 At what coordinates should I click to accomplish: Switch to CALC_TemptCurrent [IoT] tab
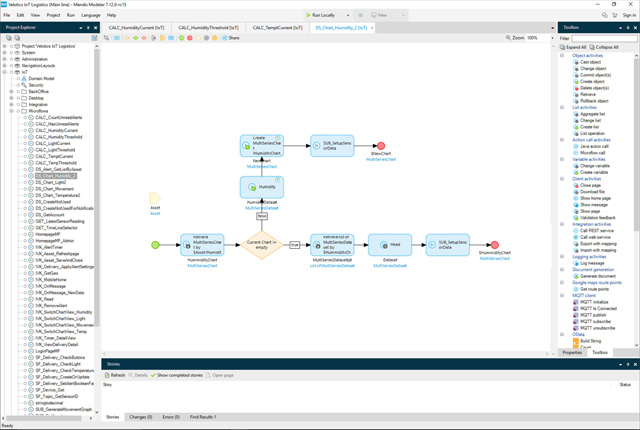(x=278, y=28)
